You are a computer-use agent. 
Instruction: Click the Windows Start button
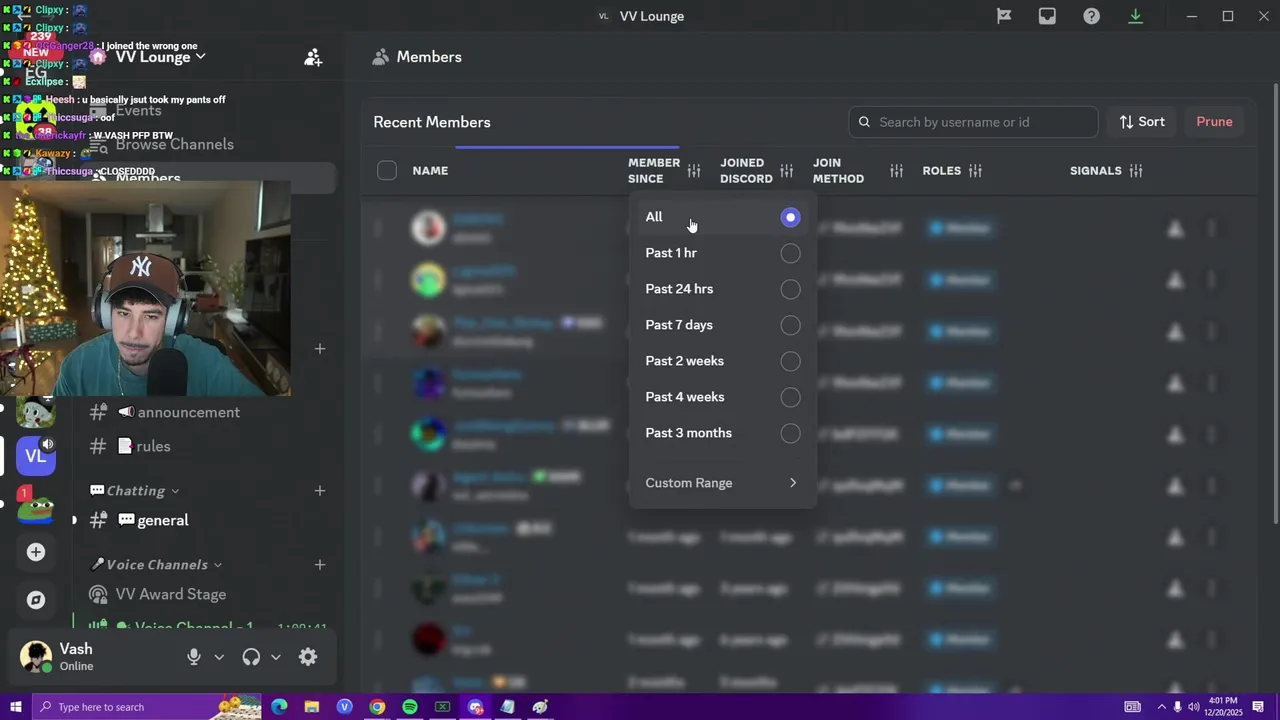(15, 707)
